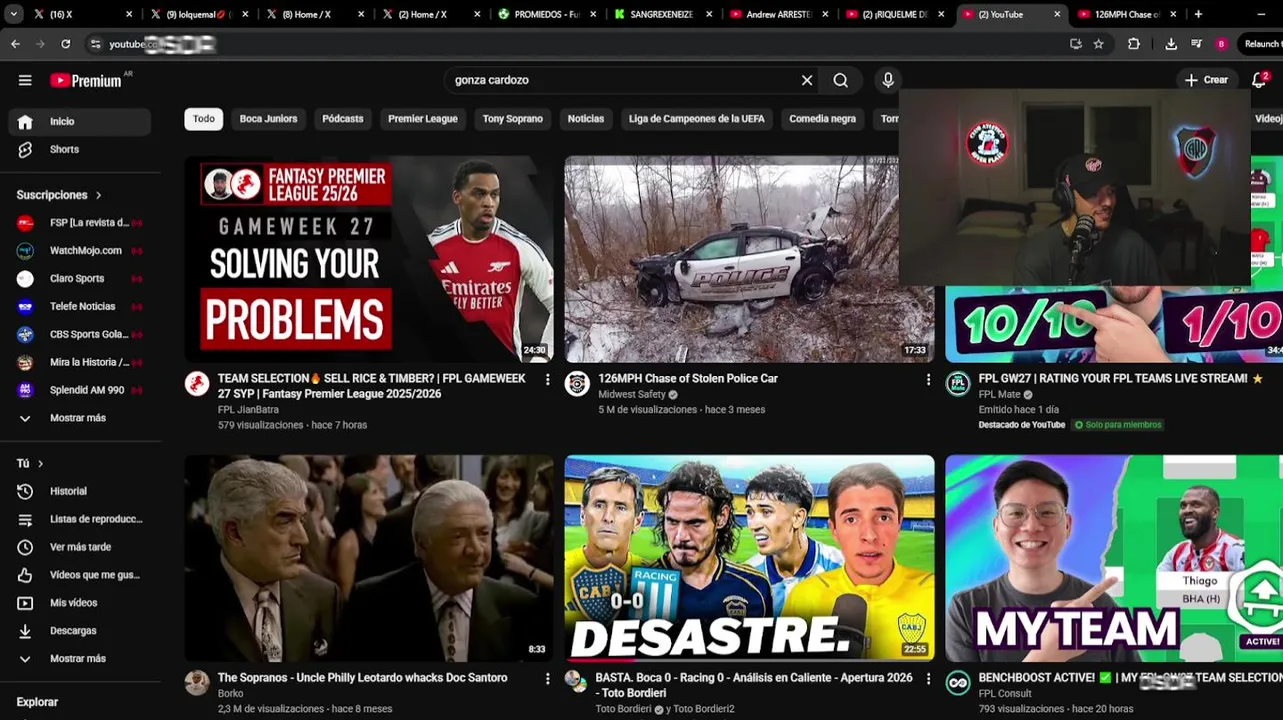Open the Claro Sports subscription
The height and width of the screenshot is (720, 1283).
(79, 278)
